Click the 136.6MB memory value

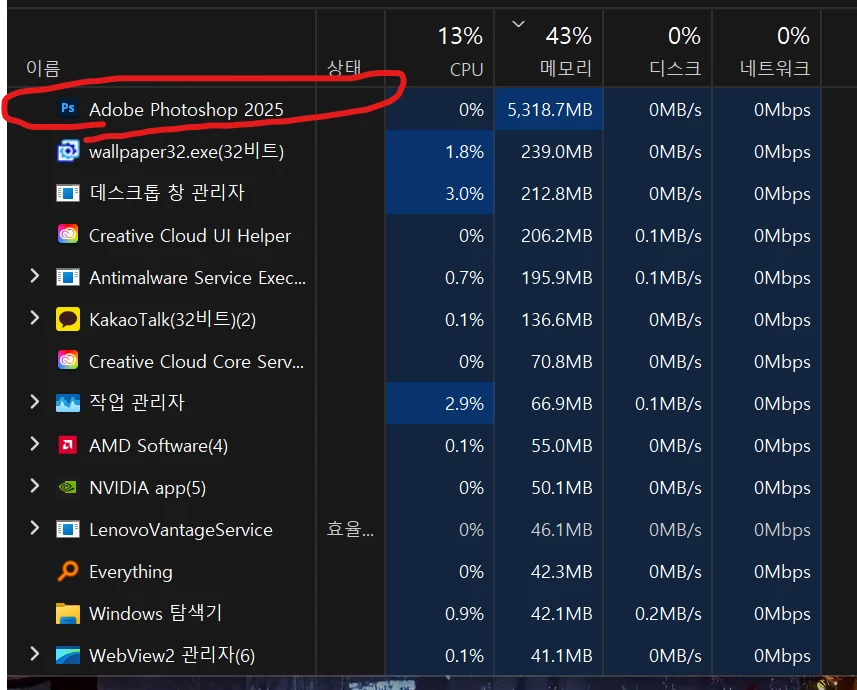click(x=556, y=320)
